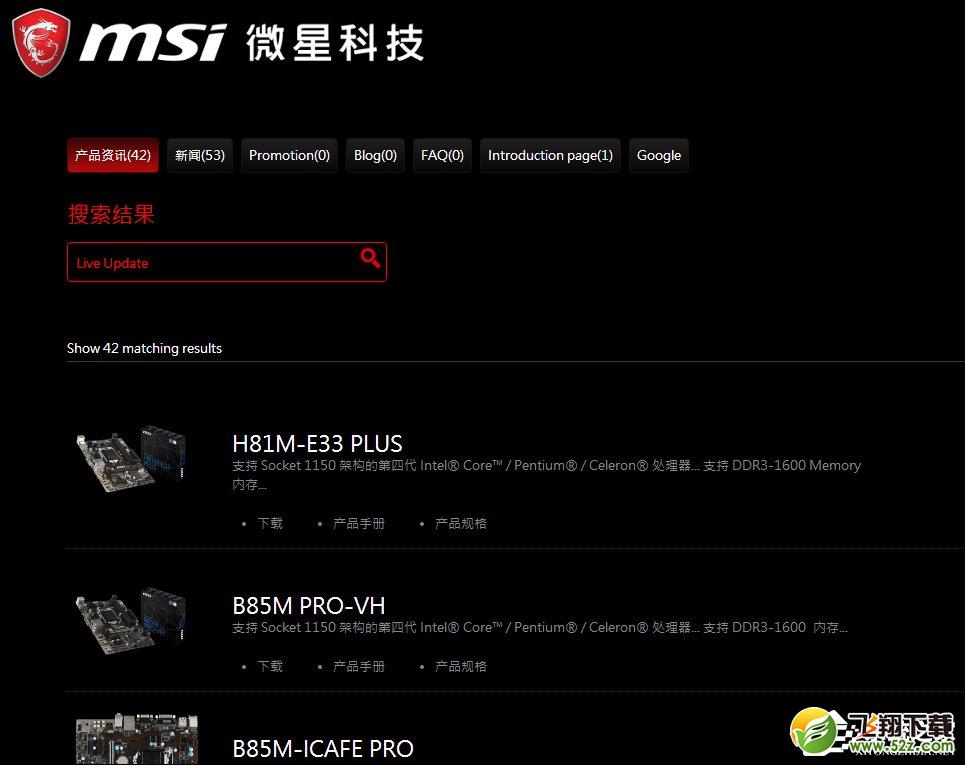Click the 微星科技 brand text
The width and height of the screenshot is (965, 765).
tap(335, 43)
